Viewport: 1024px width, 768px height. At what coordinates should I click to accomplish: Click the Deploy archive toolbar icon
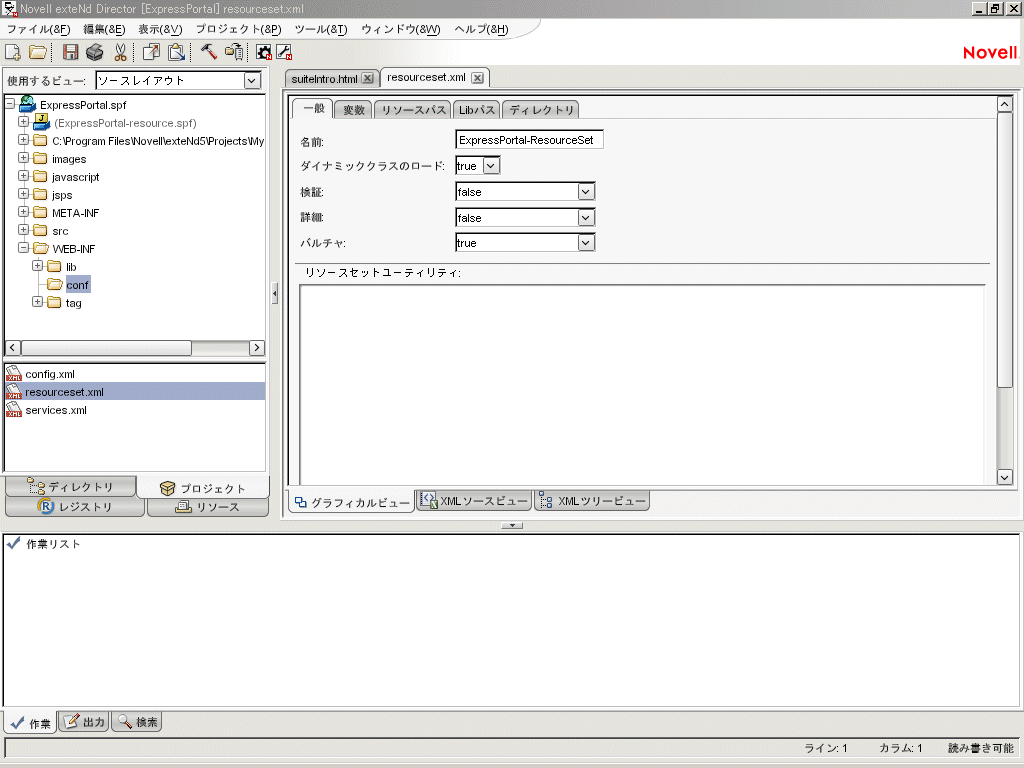point(235,52)
